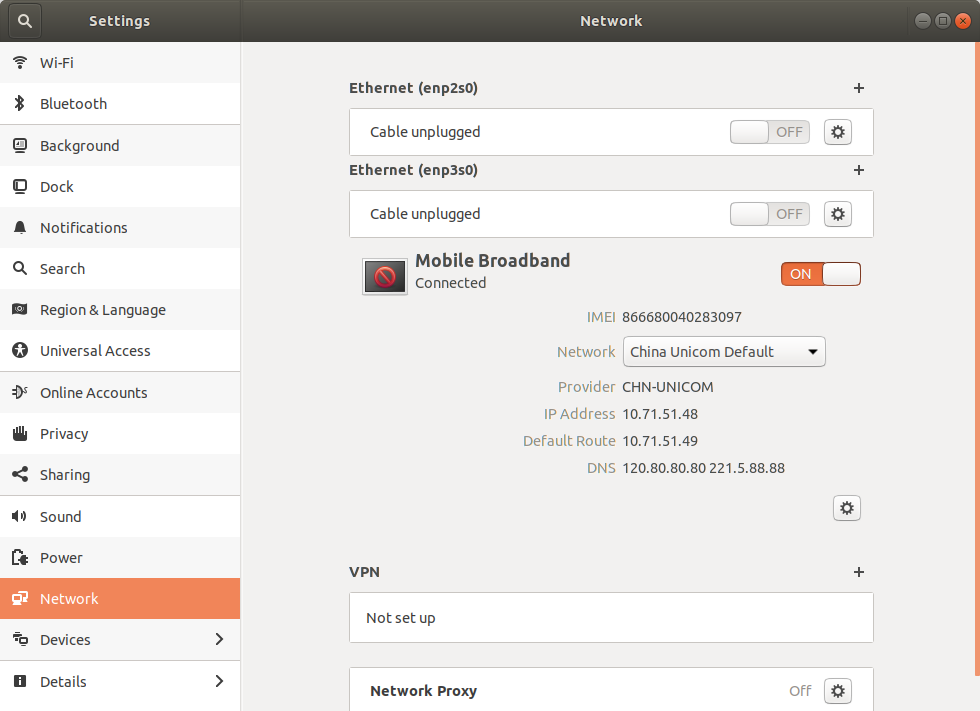This screenshot has height=711, width=980.
Task: Click the Sound speaker icon
Action: coord(20,516)
